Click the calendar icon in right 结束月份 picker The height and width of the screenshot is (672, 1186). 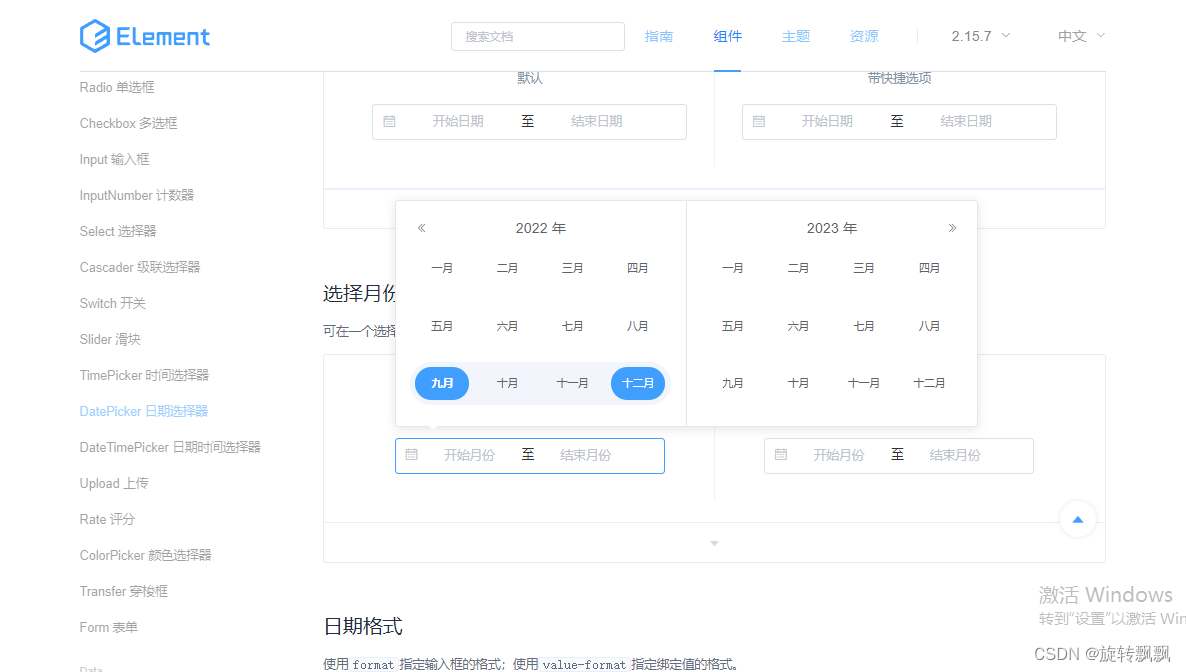click(781, 455)
